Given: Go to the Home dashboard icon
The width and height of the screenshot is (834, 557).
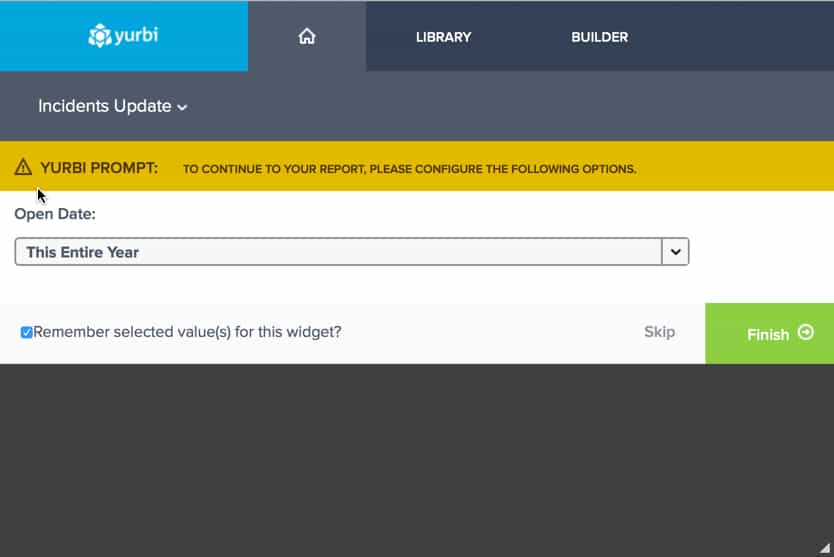Looking at the screenshot, I should click(307, 37).
